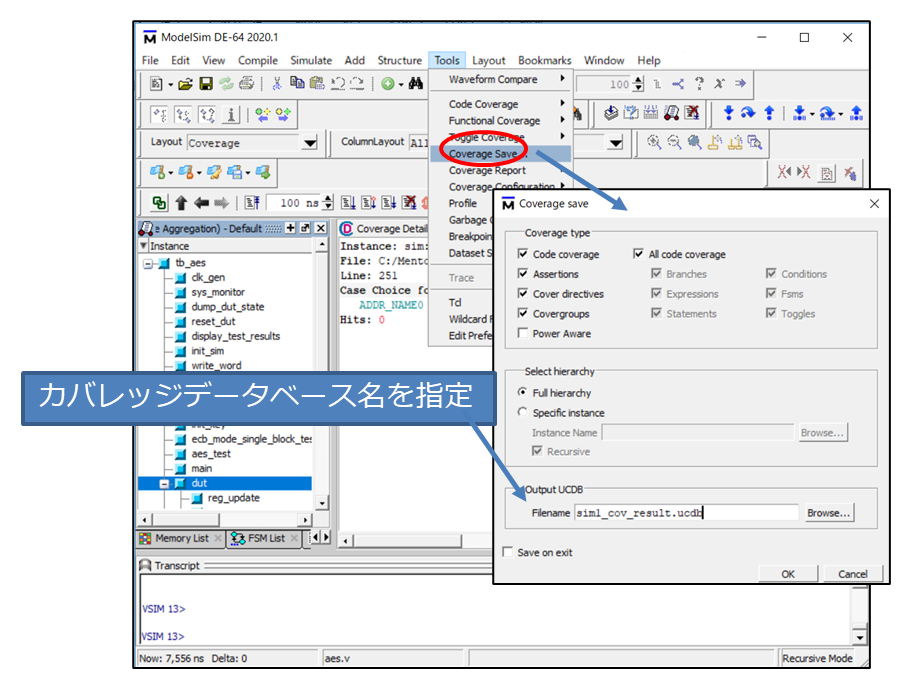Open the dropdown arrow right of ColumnLayout

[x=616, y=142]
